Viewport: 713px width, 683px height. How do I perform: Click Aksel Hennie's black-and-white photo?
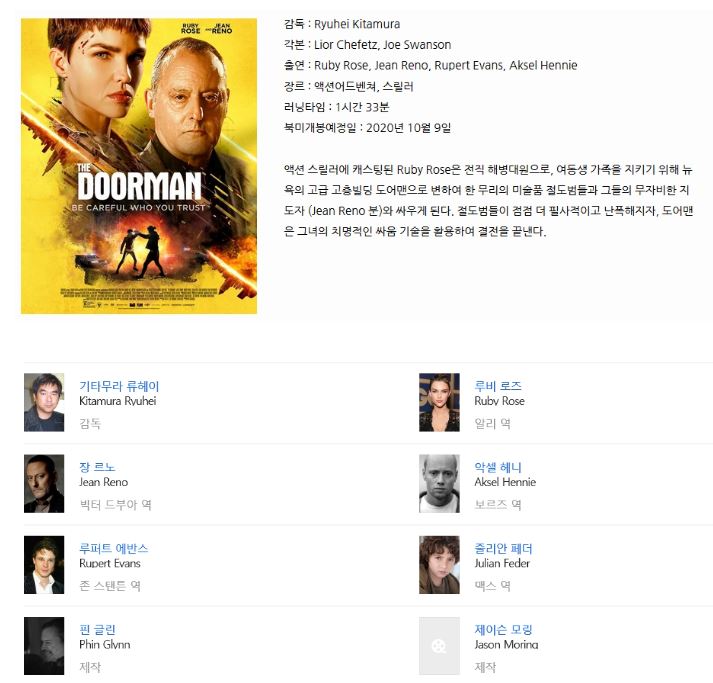(439, 484)
